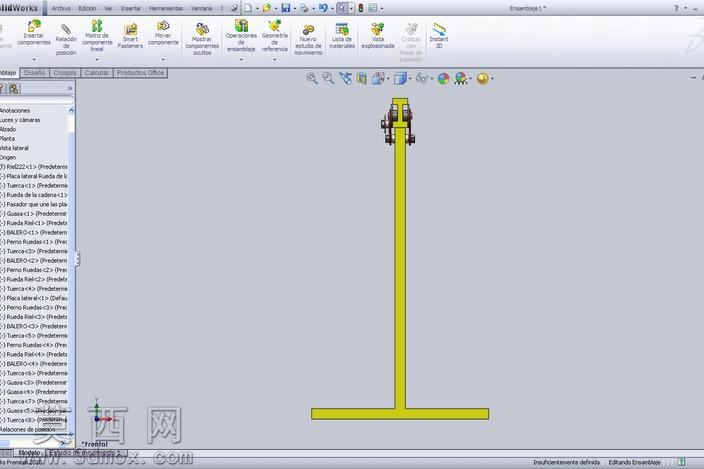The width and height of the screenshot is (704, 469).
Task: Click the Save disk icon
Action: [x=286, y=8]
